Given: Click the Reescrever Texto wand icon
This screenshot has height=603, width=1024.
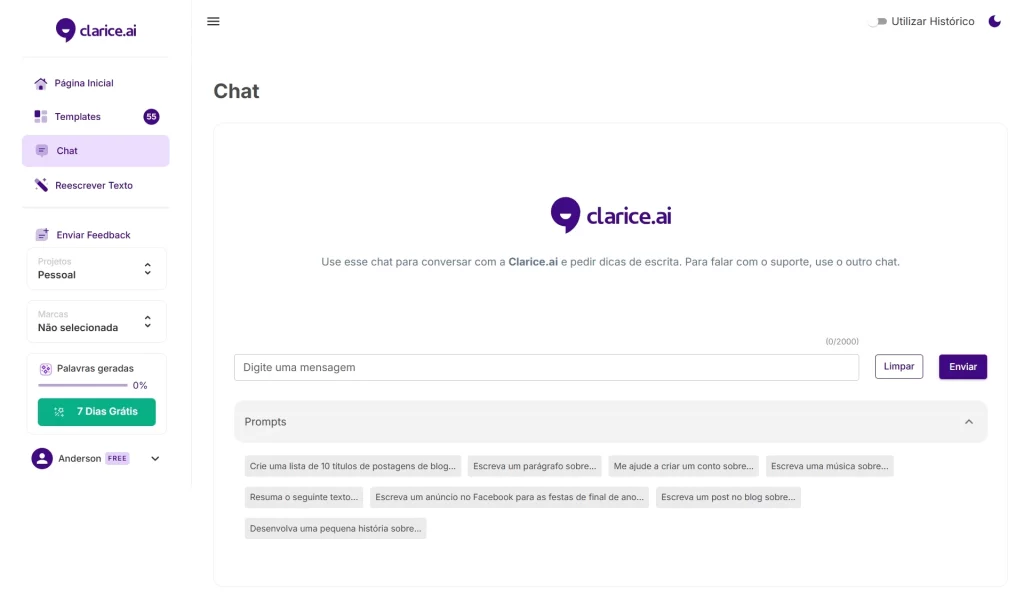Looking at the screenshot, I should point(41,185).
